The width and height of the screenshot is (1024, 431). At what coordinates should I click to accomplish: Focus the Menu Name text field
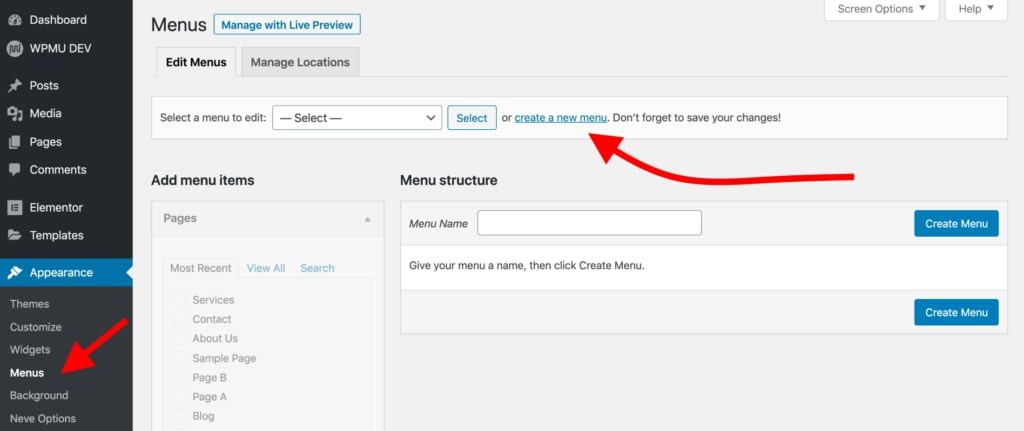[x=590, y=223]
